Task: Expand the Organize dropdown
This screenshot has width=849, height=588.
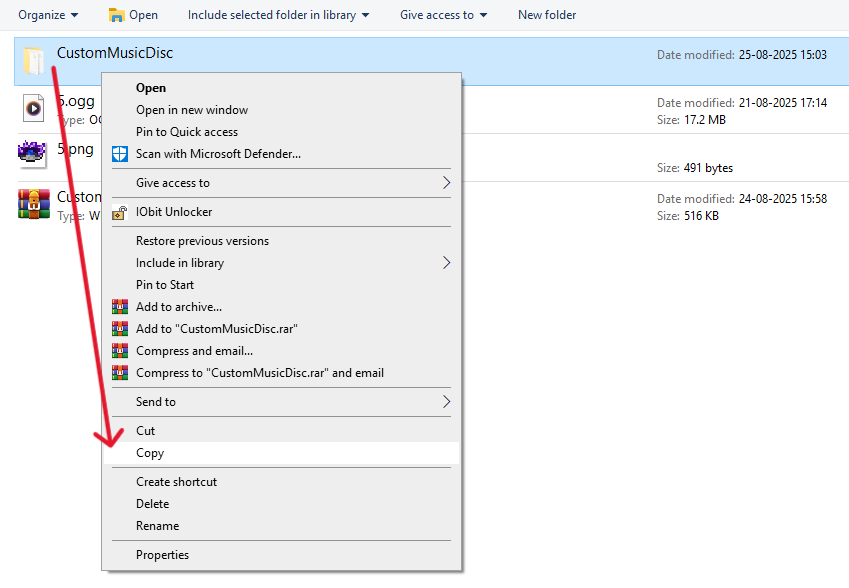Action: [48, 15]
